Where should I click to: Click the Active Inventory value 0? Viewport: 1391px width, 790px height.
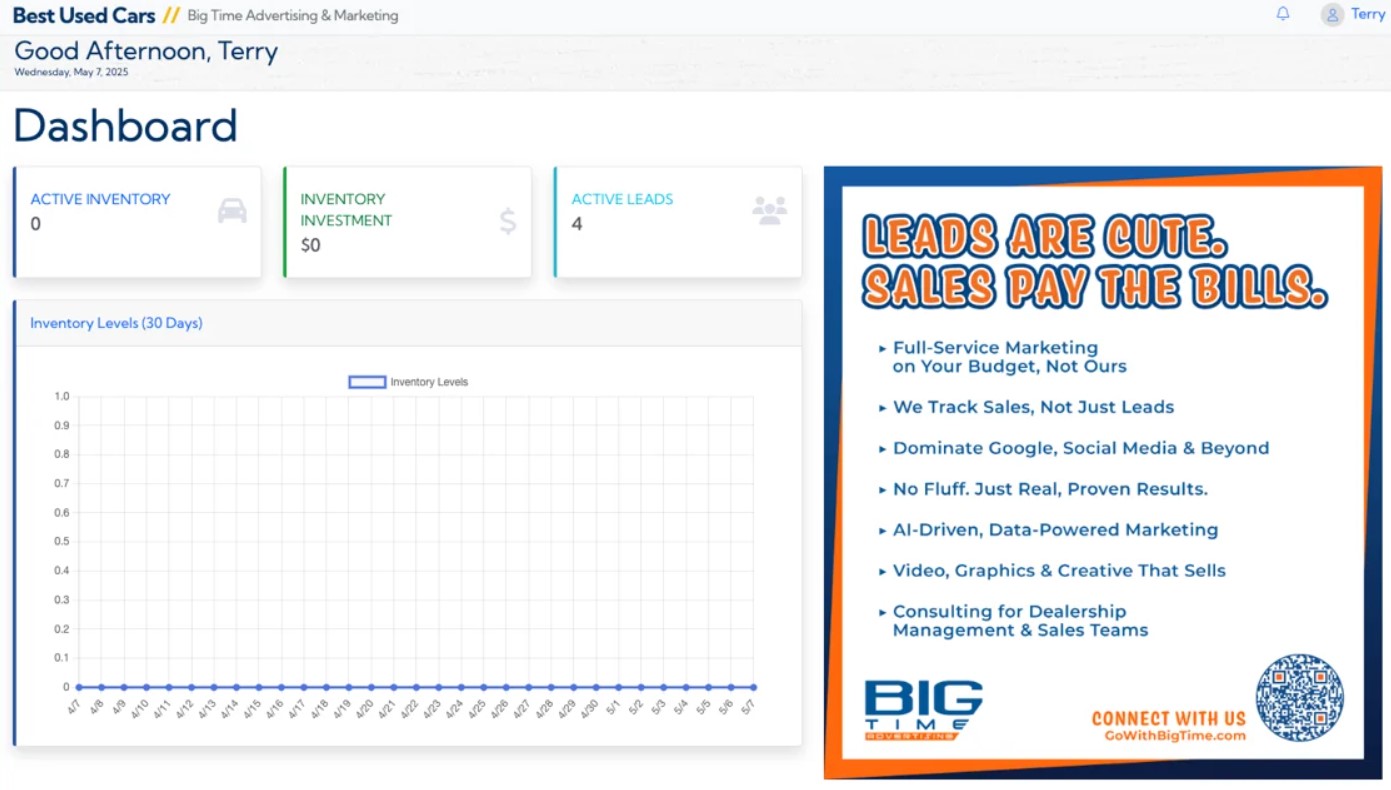[36, 224]
